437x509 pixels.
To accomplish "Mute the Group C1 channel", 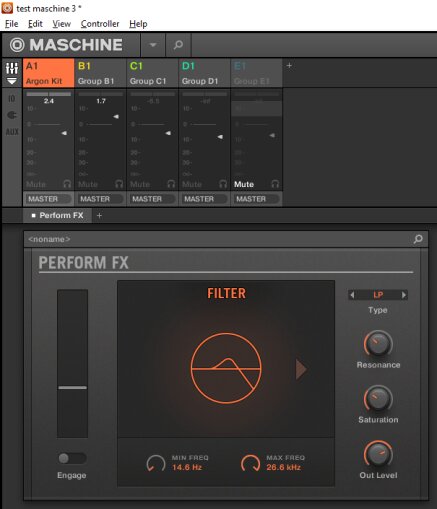I will (140, 184).
